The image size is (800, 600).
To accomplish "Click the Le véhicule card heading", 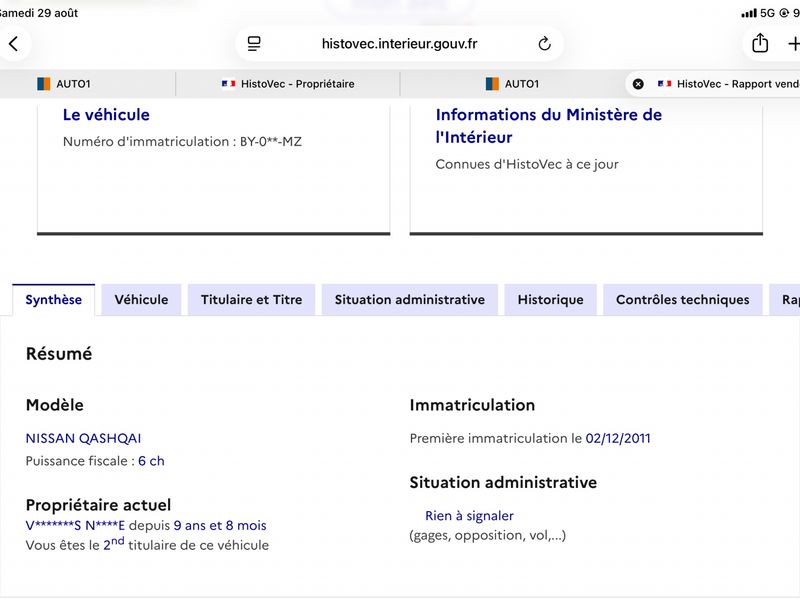I will pos(106,115).
